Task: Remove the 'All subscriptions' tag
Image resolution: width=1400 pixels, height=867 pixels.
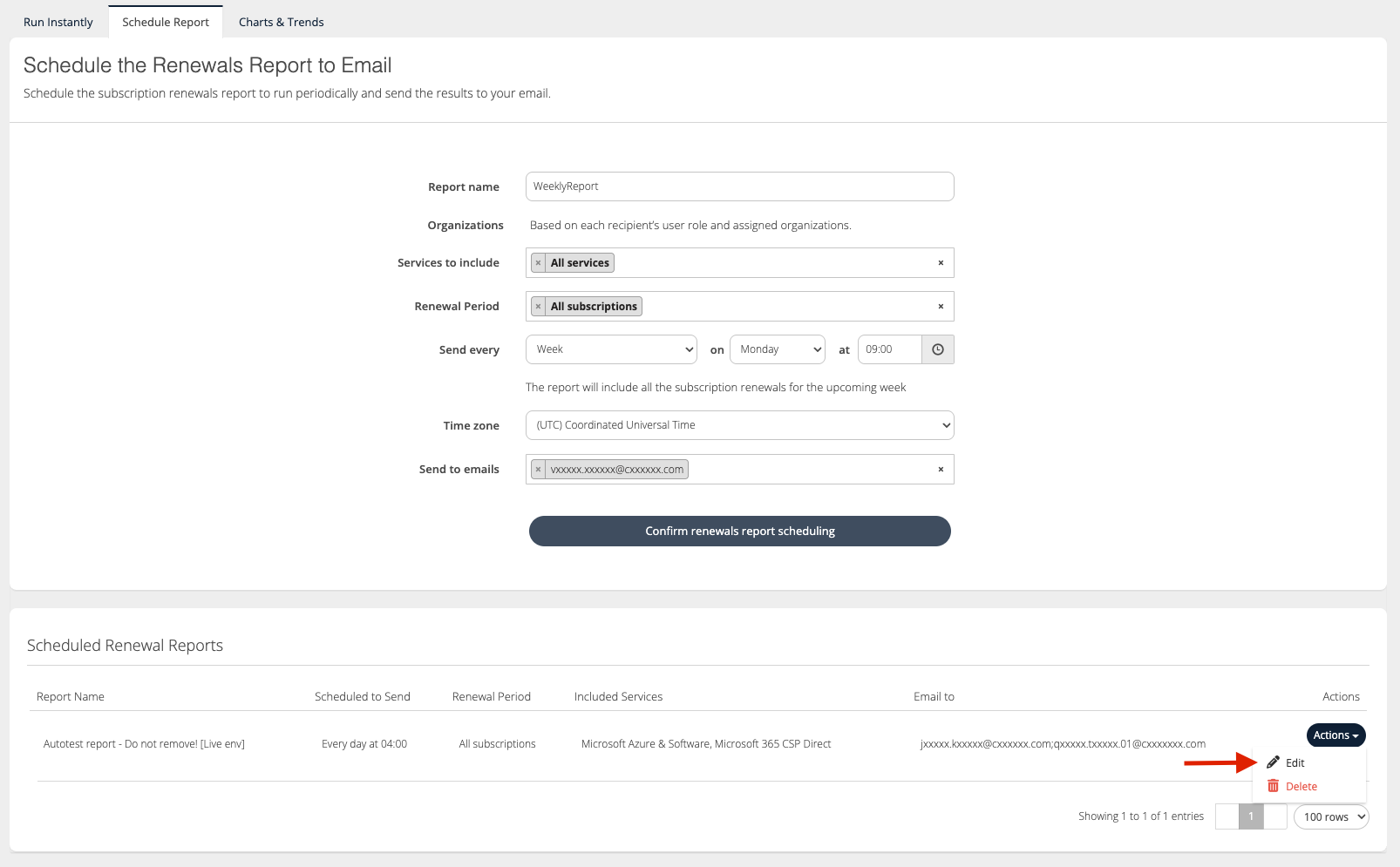Action: (539, 307)
